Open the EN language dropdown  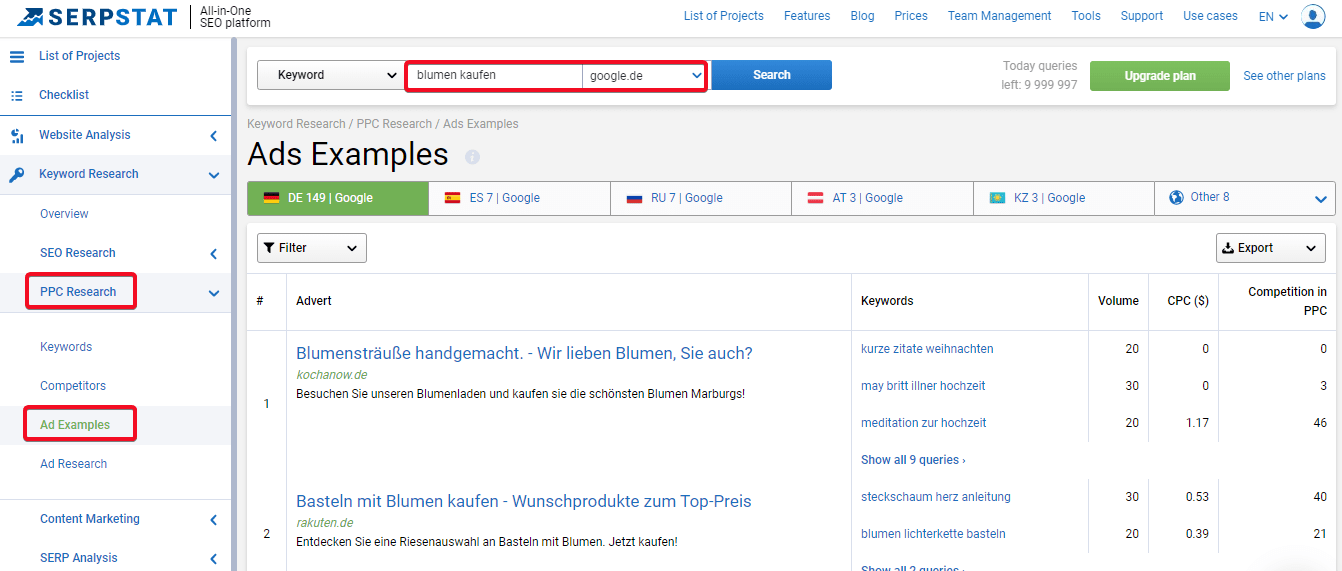coord(1273,16)
